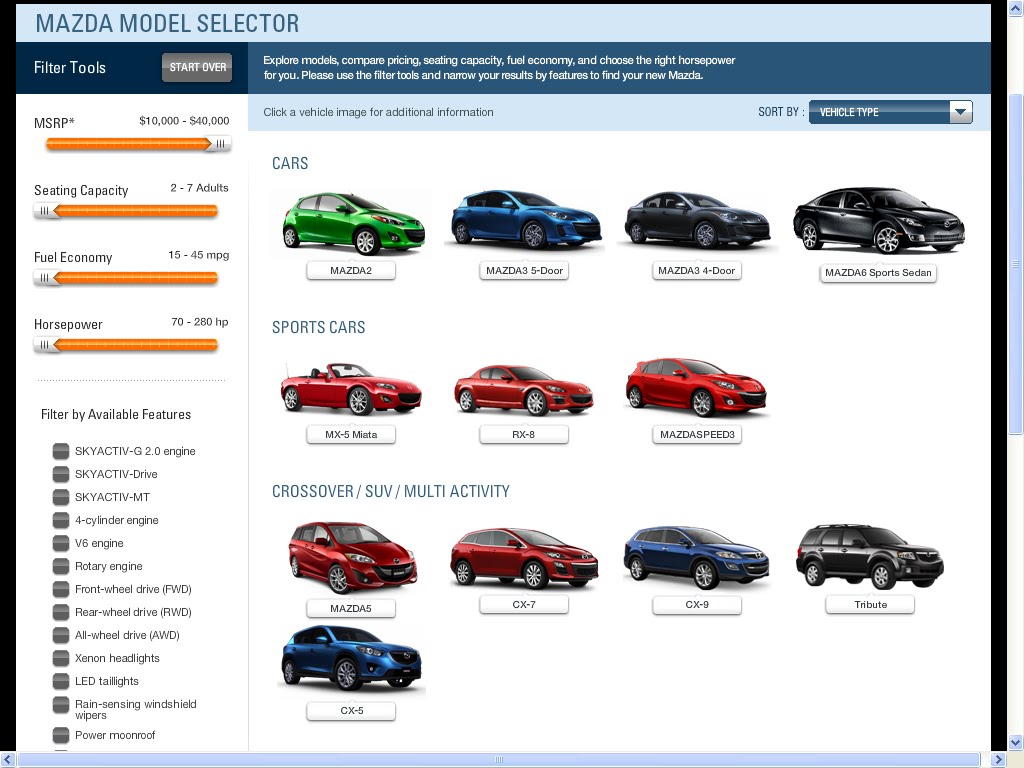The image size is (1024, 768).
Task: Click the vertical scrollbar down arrow
Action: click(x=1016, y=743)
